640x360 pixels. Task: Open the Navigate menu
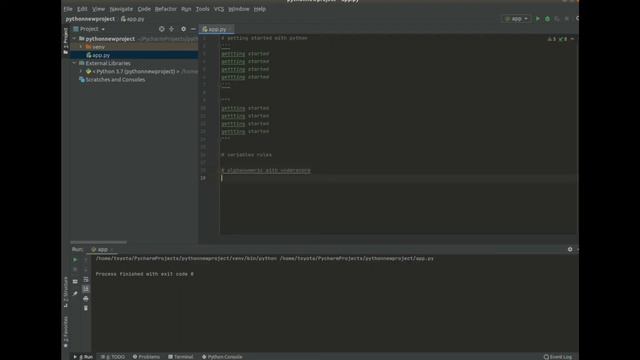121,9
